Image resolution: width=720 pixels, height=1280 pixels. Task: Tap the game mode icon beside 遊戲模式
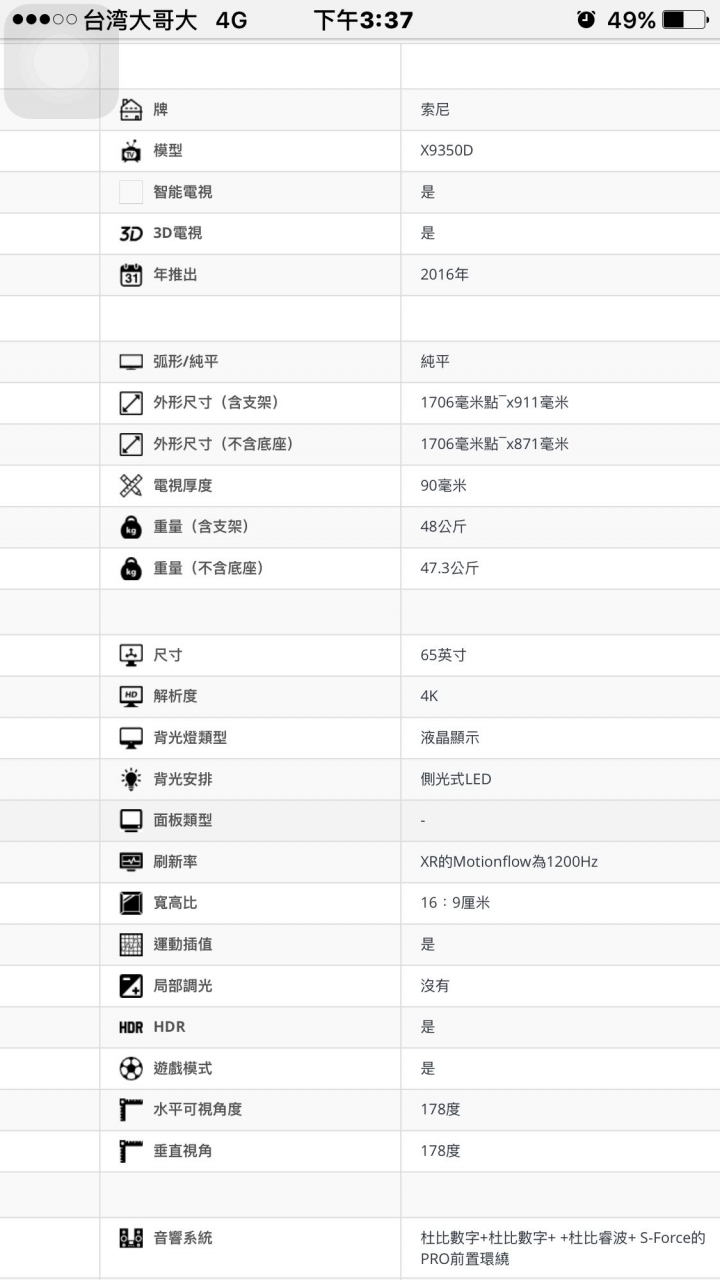point(131,1068)
